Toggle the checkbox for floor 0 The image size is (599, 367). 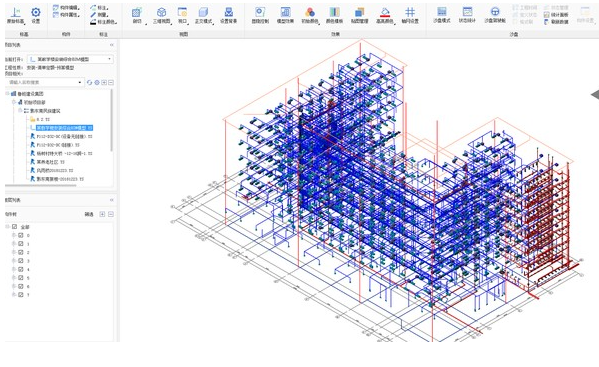tap(21, 235)
